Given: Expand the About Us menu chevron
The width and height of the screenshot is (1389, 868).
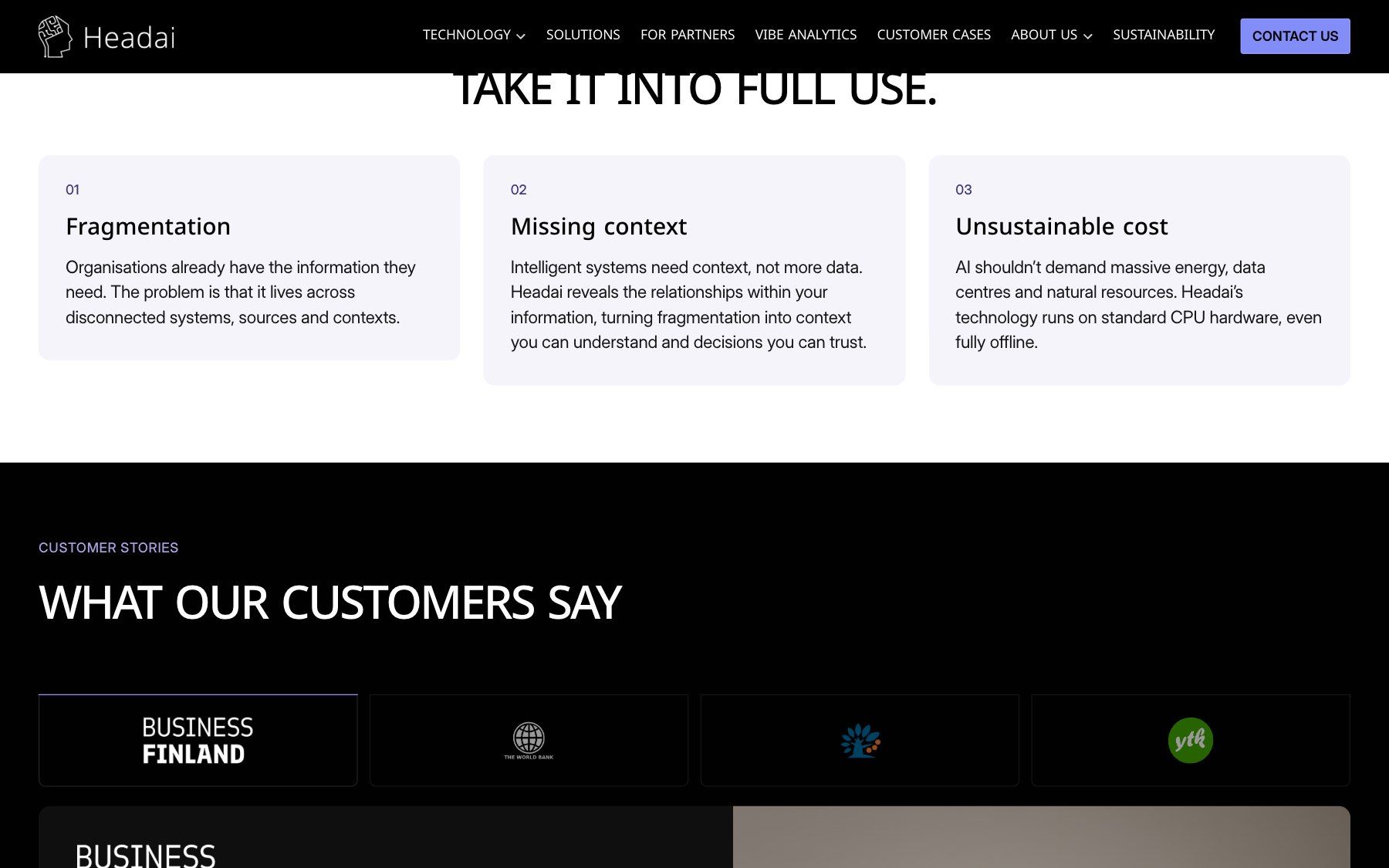Looking at the screenshot, I should (x=1088, y=36).
